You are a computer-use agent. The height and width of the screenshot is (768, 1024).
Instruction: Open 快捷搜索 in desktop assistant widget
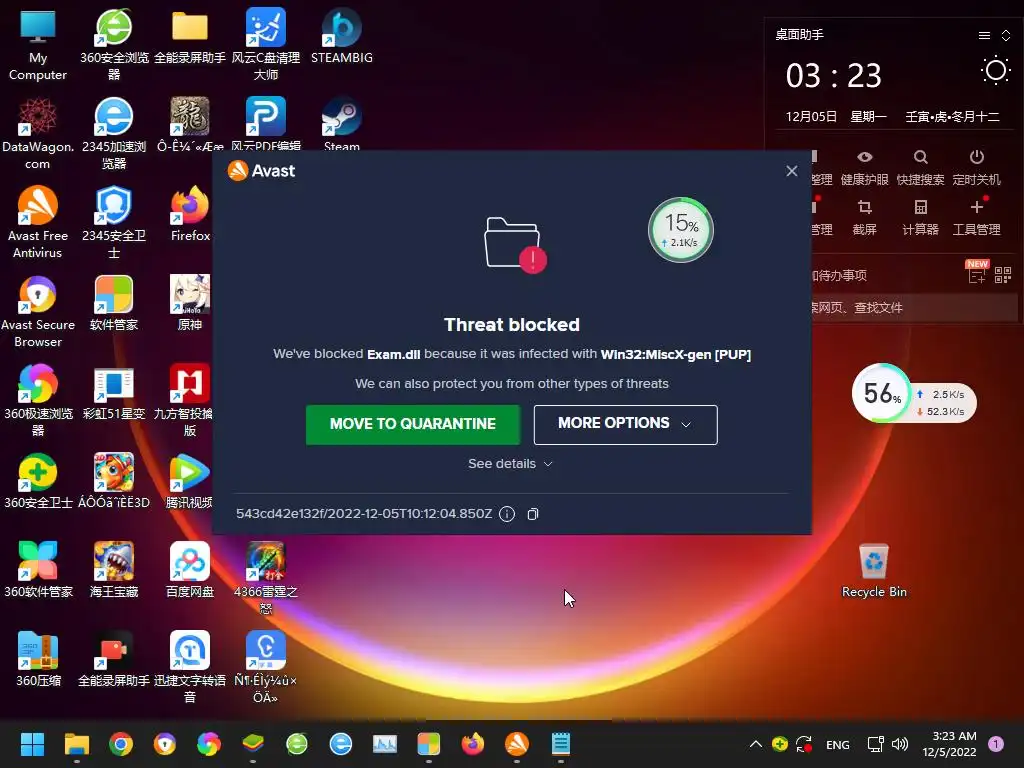[x=920, y=167]
